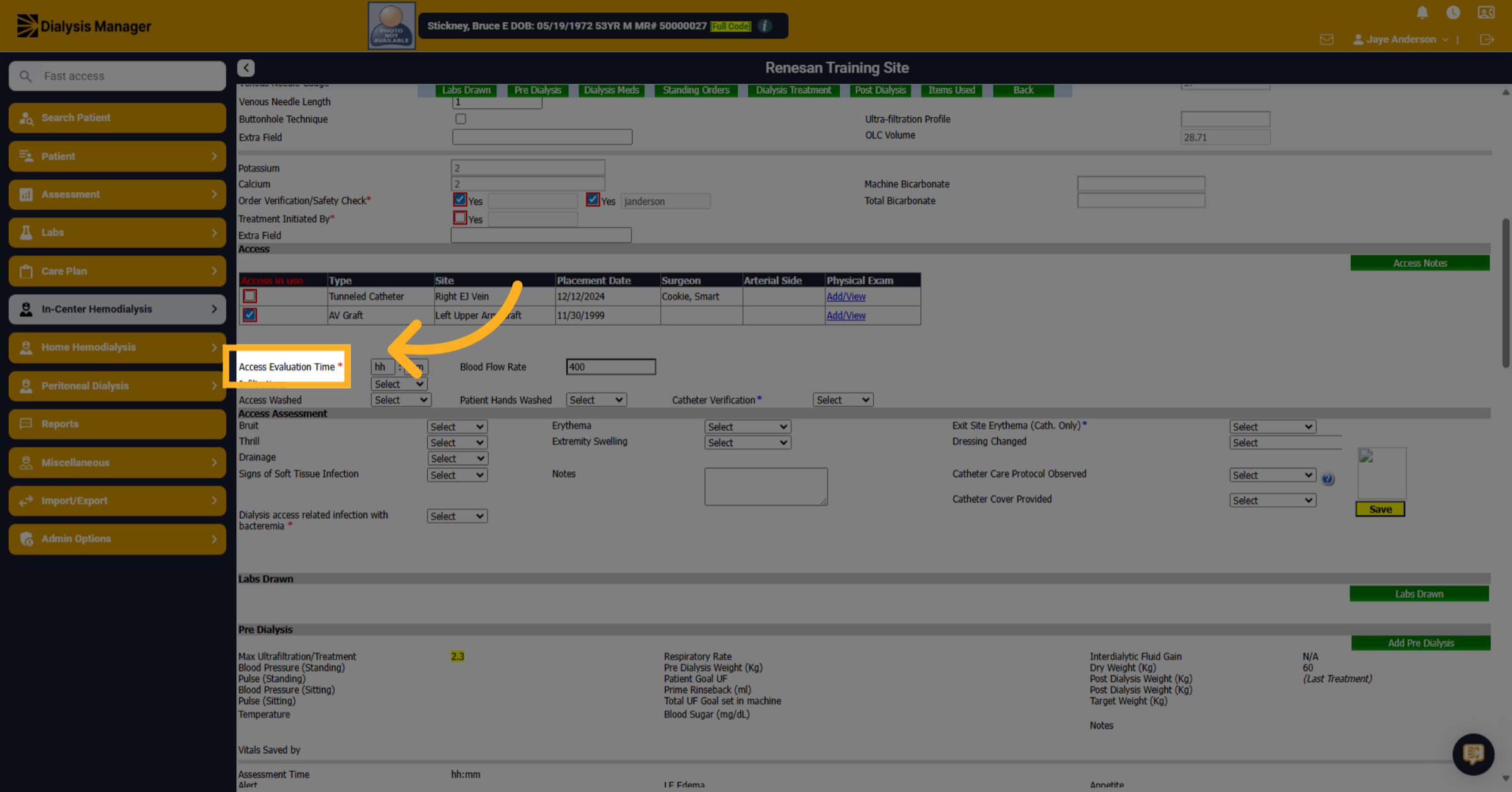The height and width of the screenshot is (792, 1512).
Task: Click the Add Pre Dialysis button
Action: tap(1421, 643)
